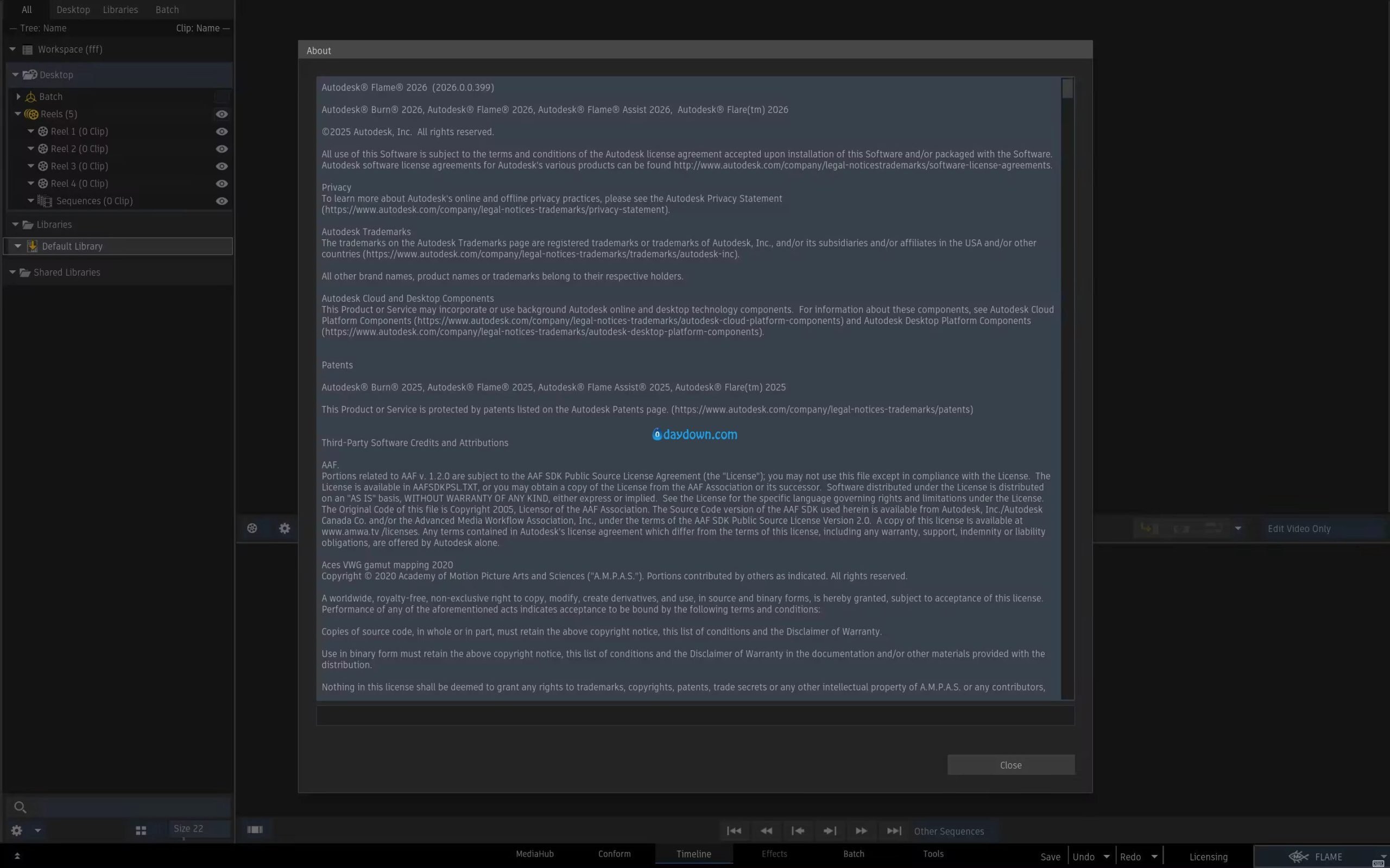The width and height of the screenshot is (1390, 868).
Task: Click the Default Library icon
Action: [x=32, y=246]
